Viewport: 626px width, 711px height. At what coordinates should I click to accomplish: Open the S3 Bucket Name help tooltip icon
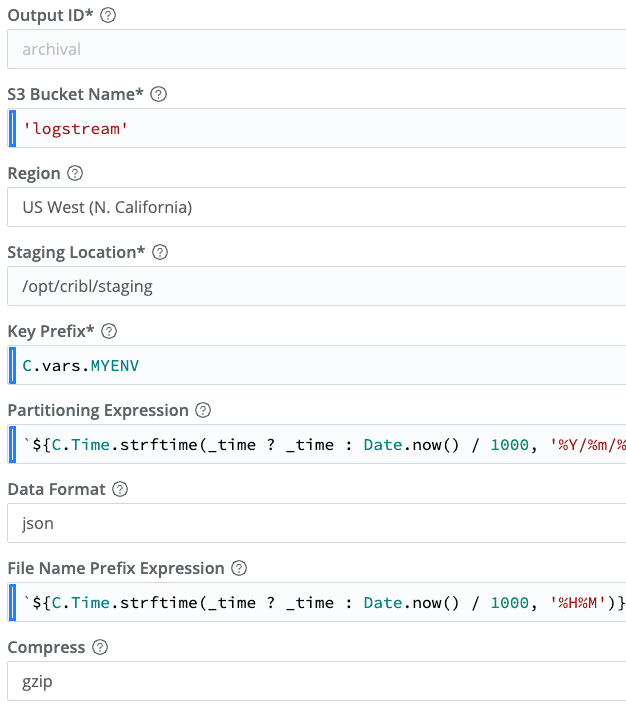[x=158, y=95]
